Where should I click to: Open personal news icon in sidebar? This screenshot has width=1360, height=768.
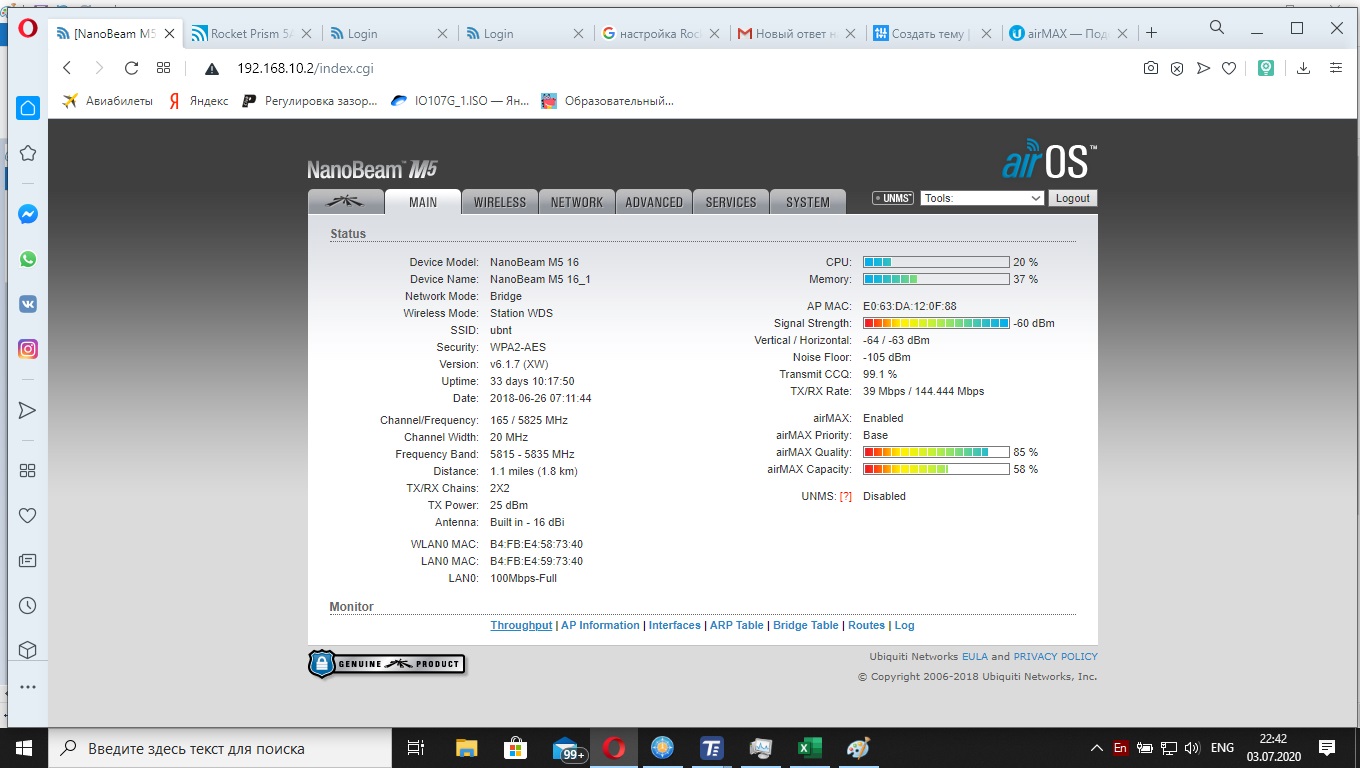[x=28, y=561]
